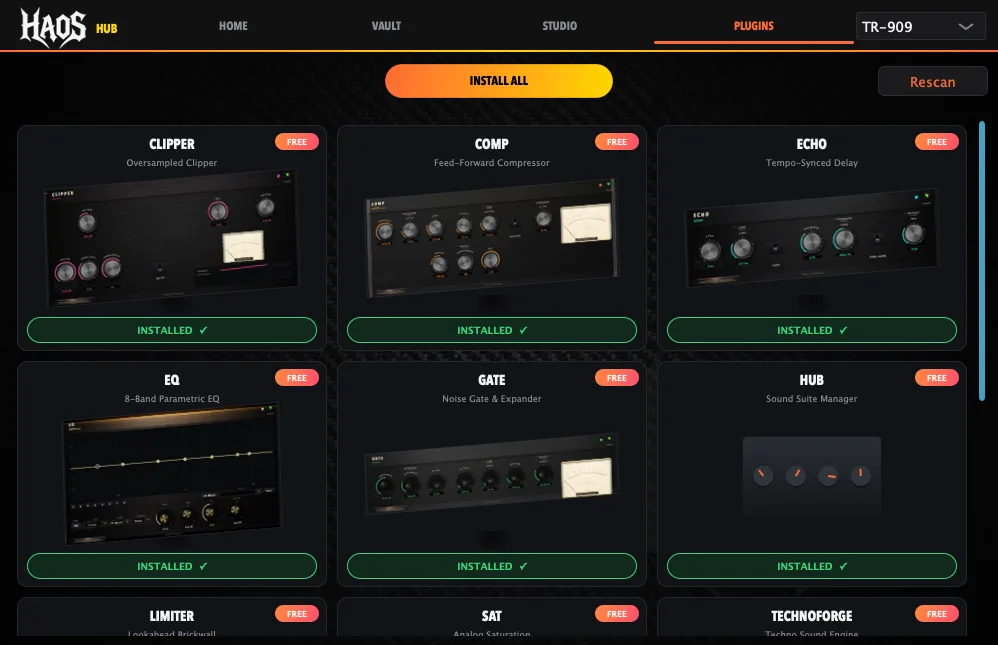
Task: Open the Echo plugin preview image
Action: click(812, 238)
